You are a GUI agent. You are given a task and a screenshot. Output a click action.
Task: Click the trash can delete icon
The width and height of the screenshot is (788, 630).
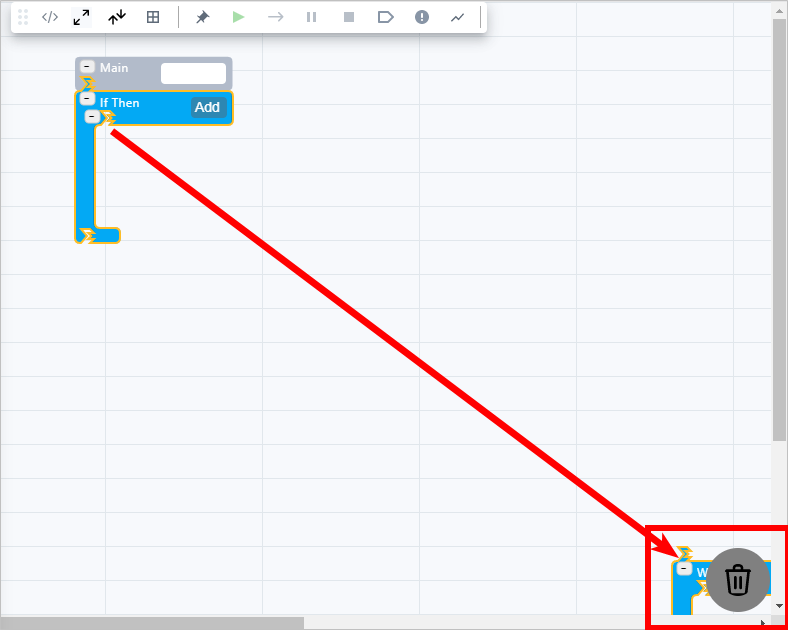(738, 580)
